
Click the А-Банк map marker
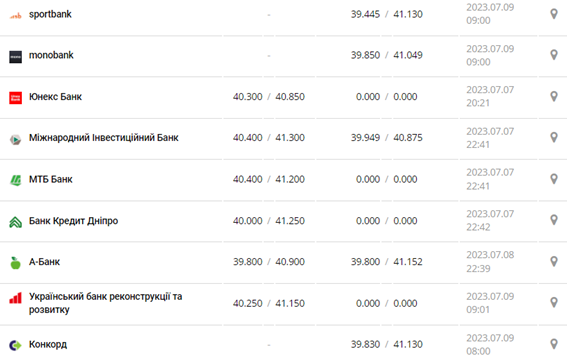[554, 261]
